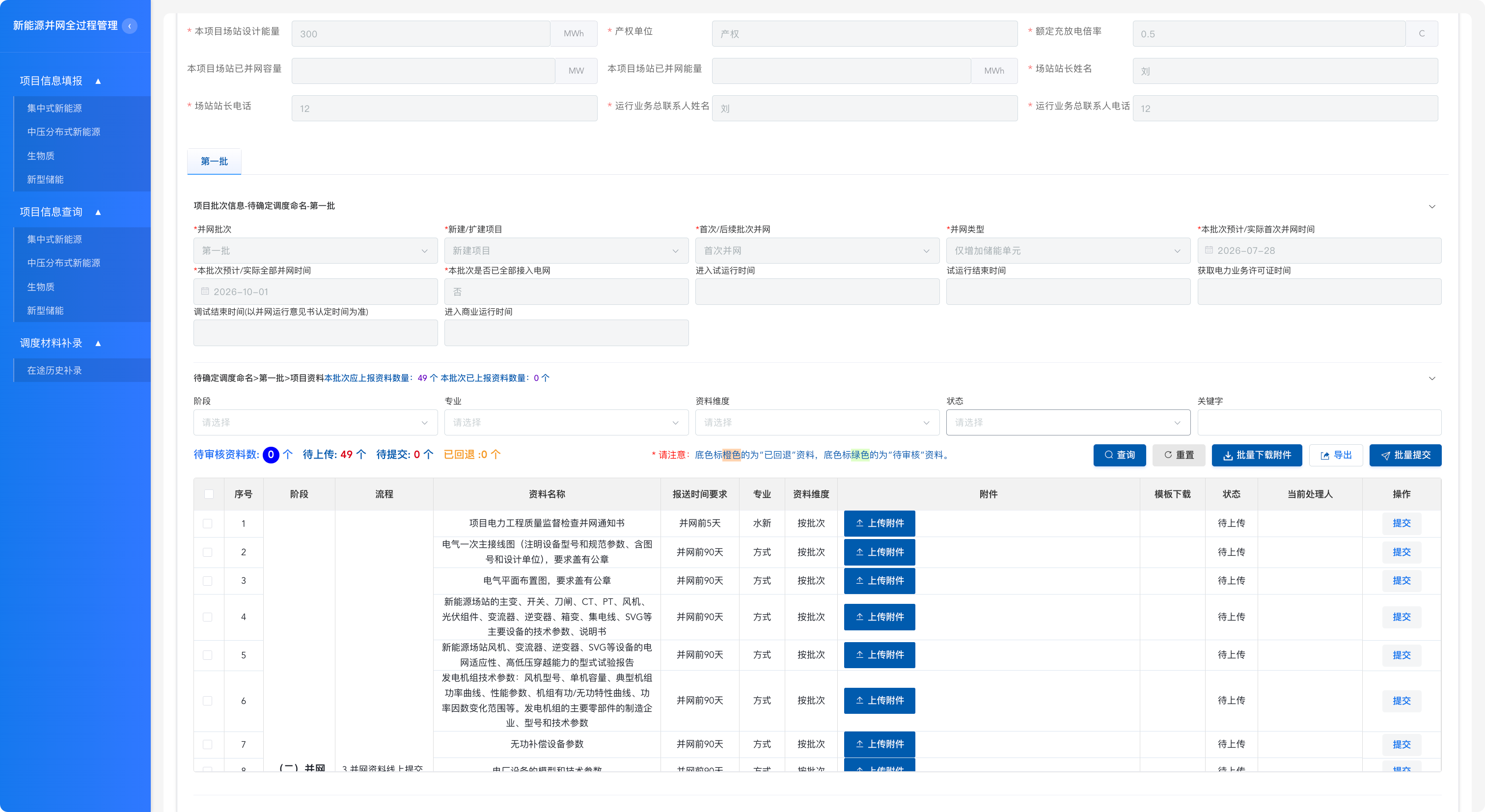Click the 本项目场站设计能量 field showing 300

pos(421,34)
